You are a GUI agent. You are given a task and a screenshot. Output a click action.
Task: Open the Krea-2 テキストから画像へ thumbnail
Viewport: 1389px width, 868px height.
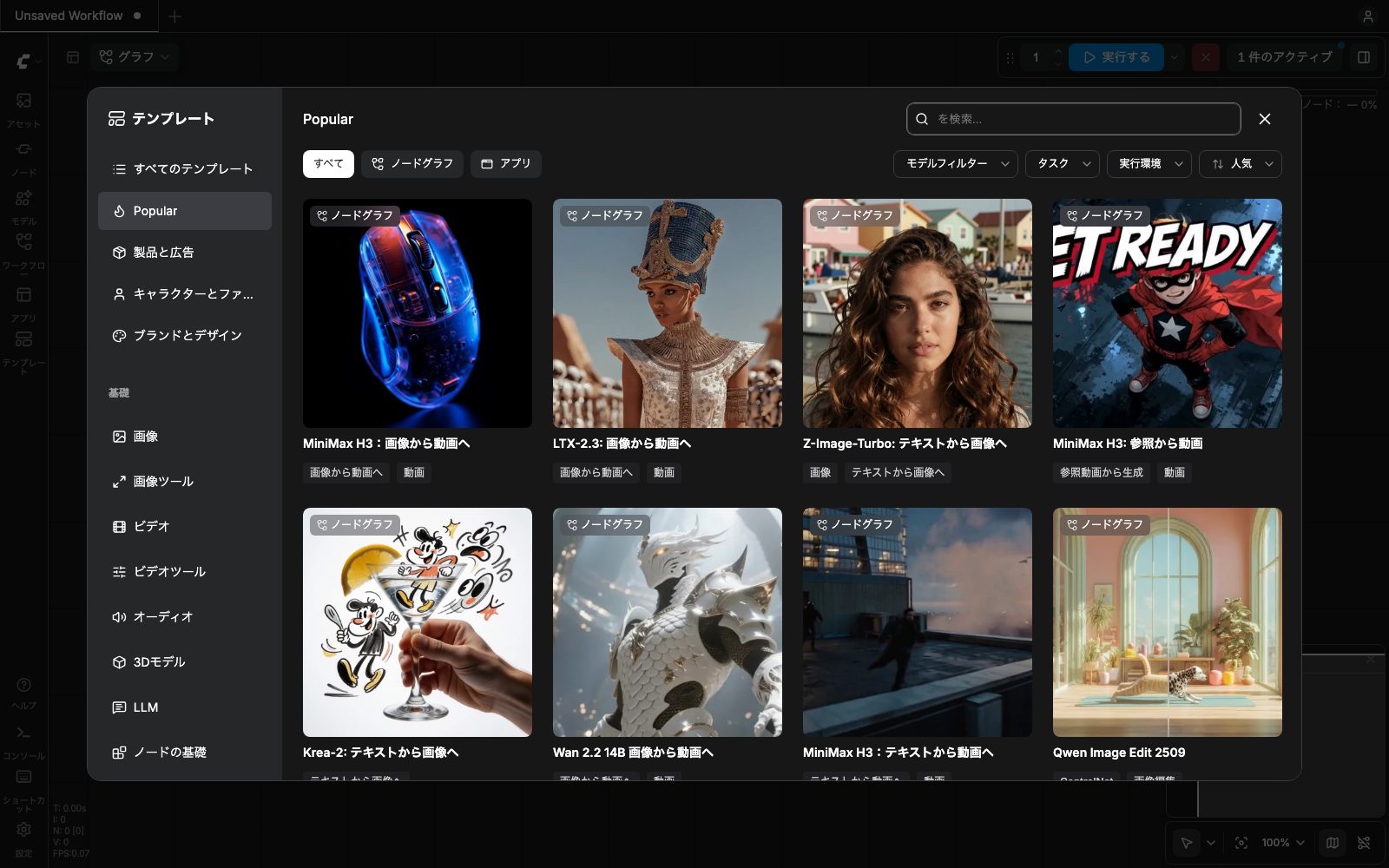(x=418, y=622)
